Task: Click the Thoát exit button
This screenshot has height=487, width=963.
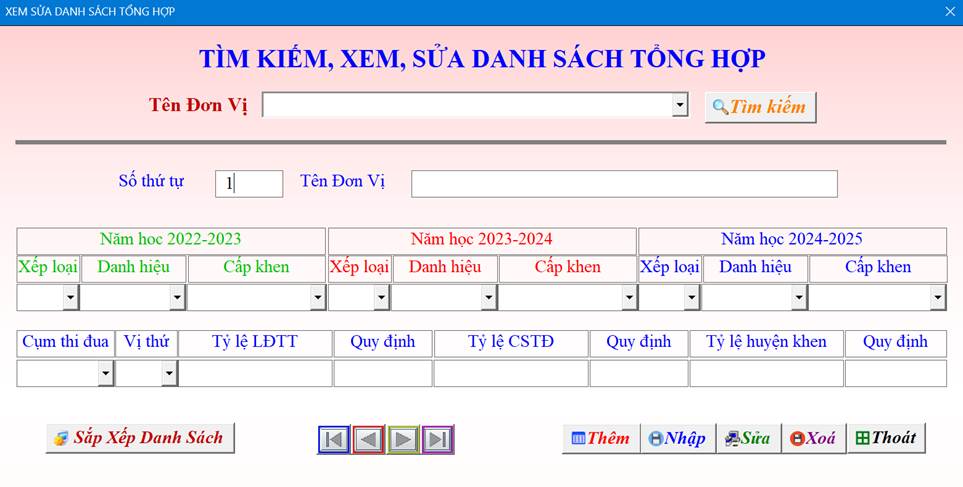Action: click(x=886, y=438)
